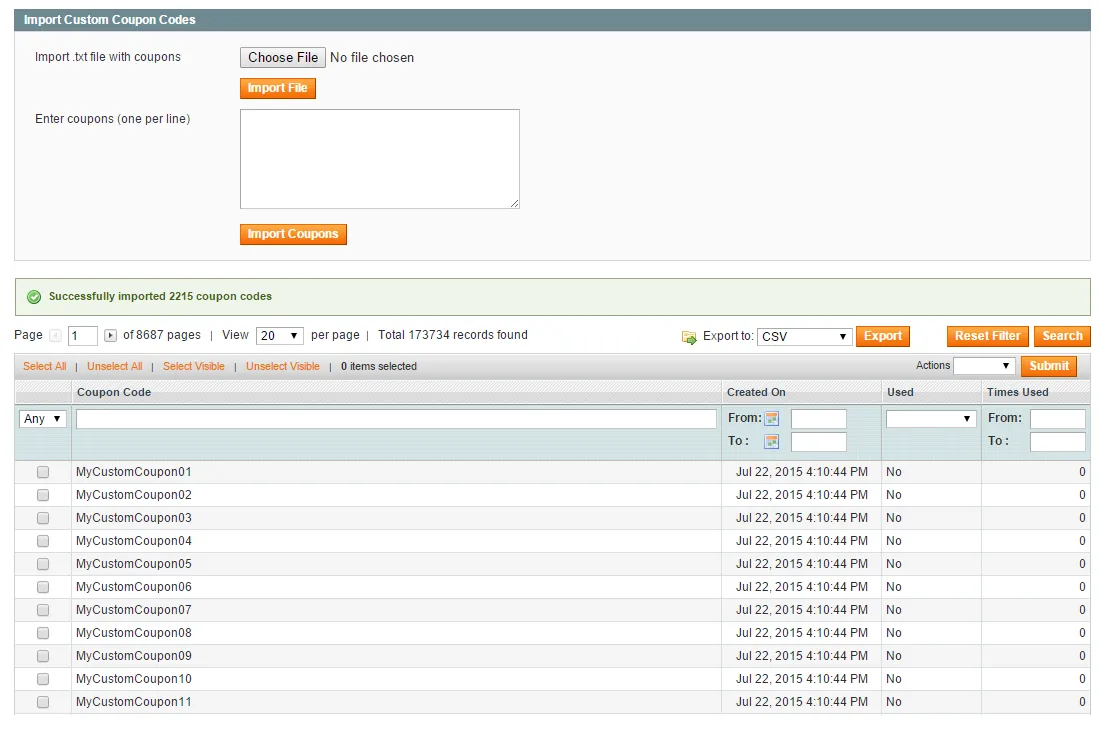Check the box beside MyCustomCoupon04
This screenshot has width=1100, height=735.
click(x=43, y=541)
